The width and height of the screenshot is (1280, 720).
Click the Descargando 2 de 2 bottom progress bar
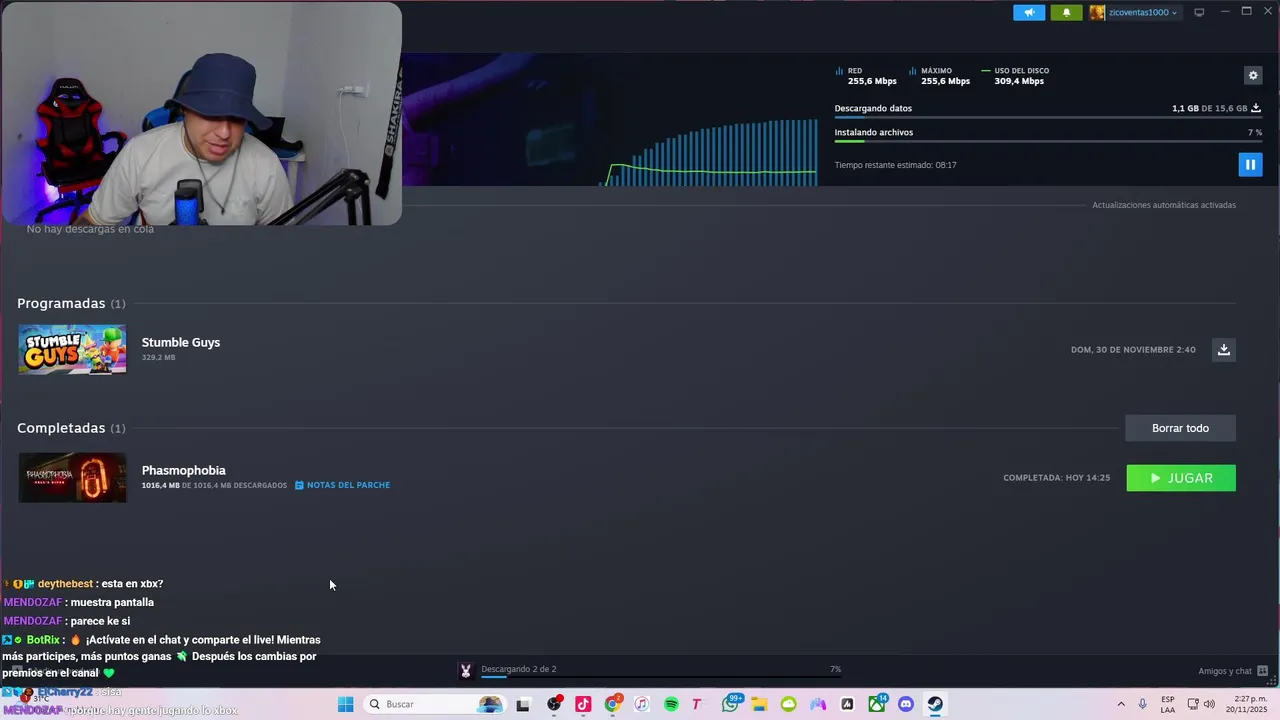click(x=660, y=677)
